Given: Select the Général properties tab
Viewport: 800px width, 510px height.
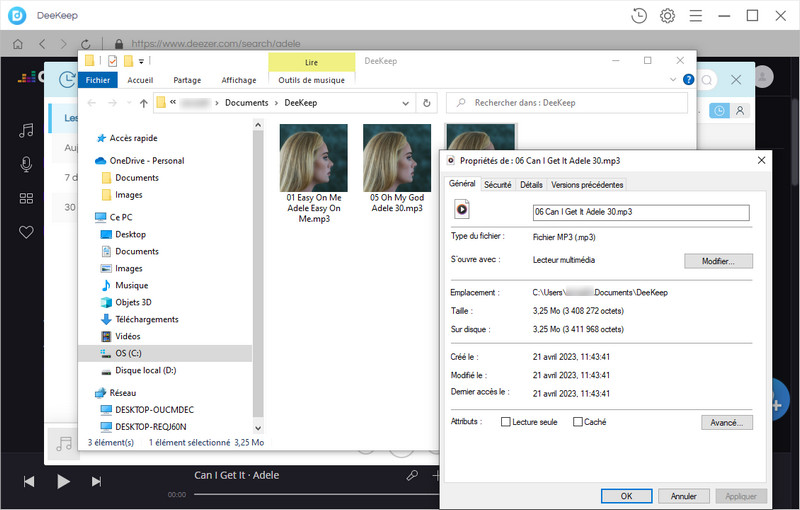Looking at the screenshot, I should point(462,184).
